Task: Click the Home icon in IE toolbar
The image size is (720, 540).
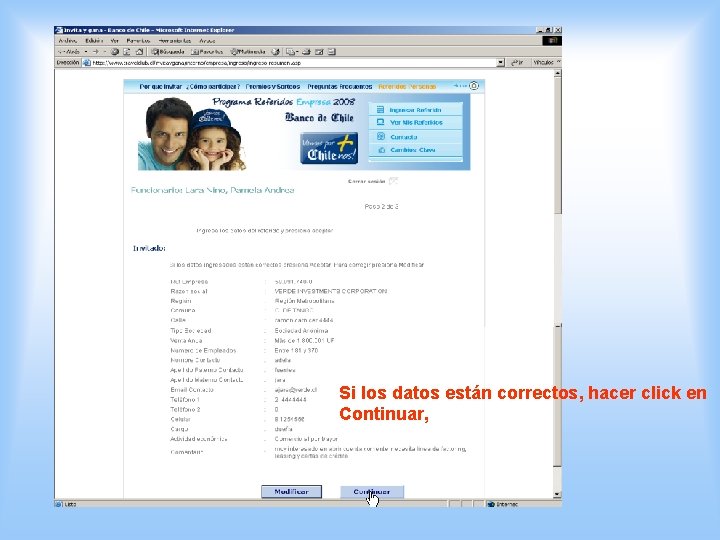Action: click(x=140, y=52)
